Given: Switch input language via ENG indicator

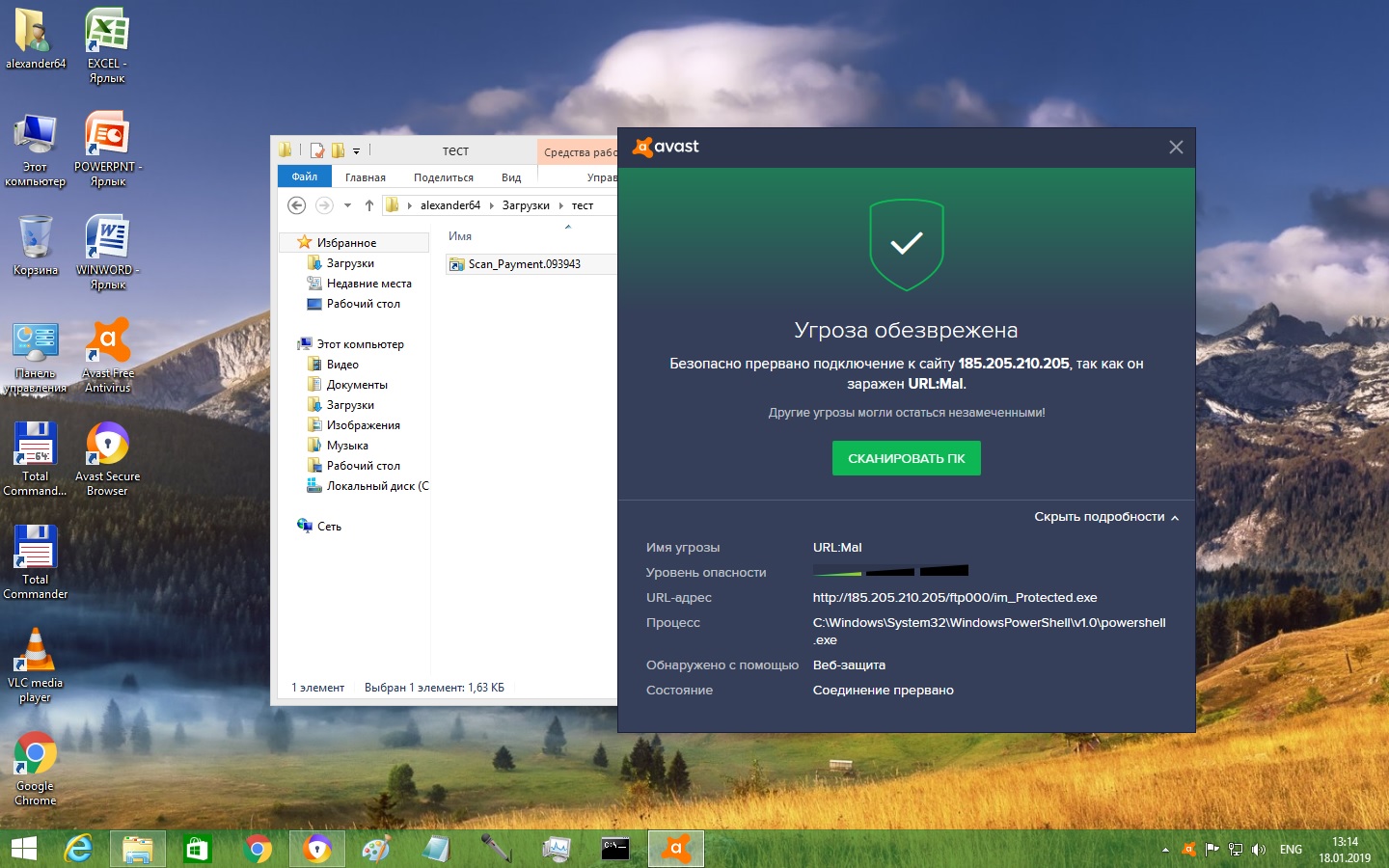Looking at the screenshot, I should tap(1291, 850).
